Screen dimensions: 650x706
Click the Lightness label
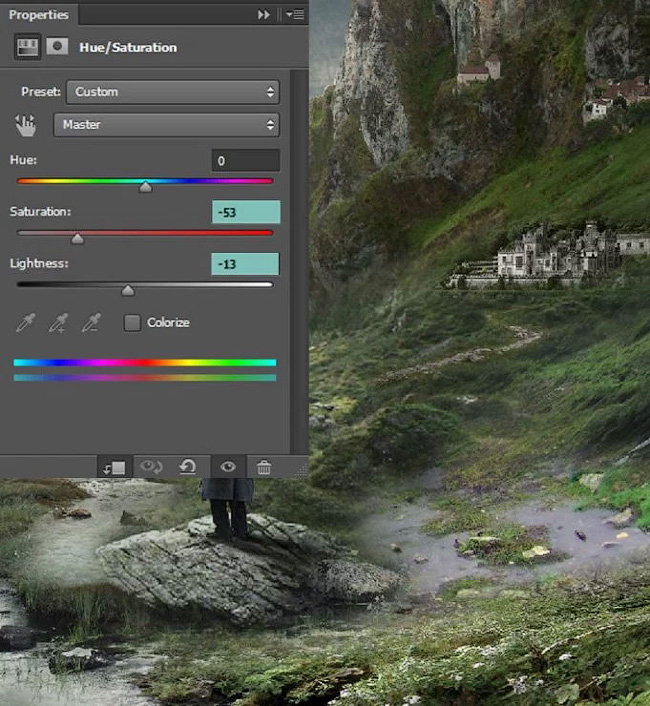click(x=39, y=263)
